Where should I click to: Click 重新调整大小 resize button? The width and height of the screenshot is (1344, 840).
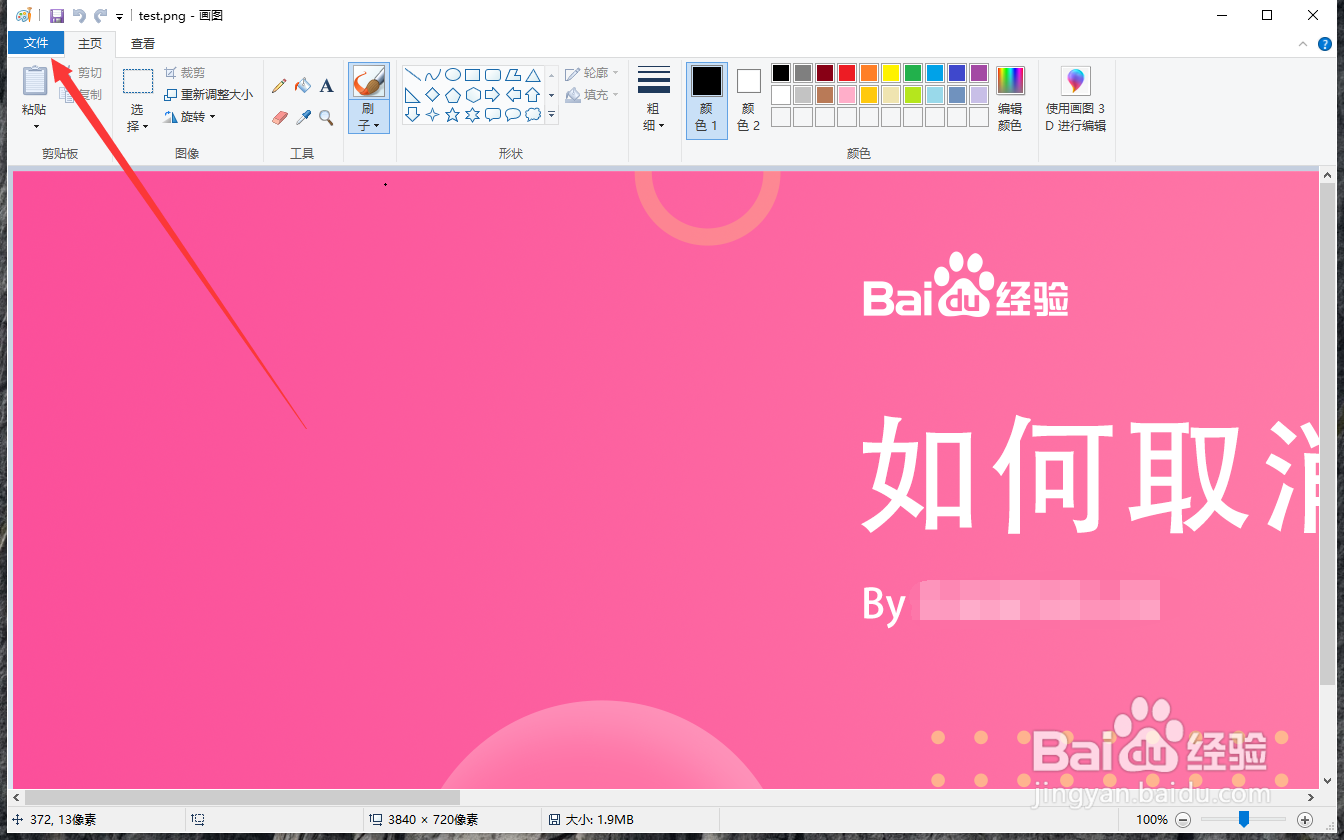pos(208,95)
